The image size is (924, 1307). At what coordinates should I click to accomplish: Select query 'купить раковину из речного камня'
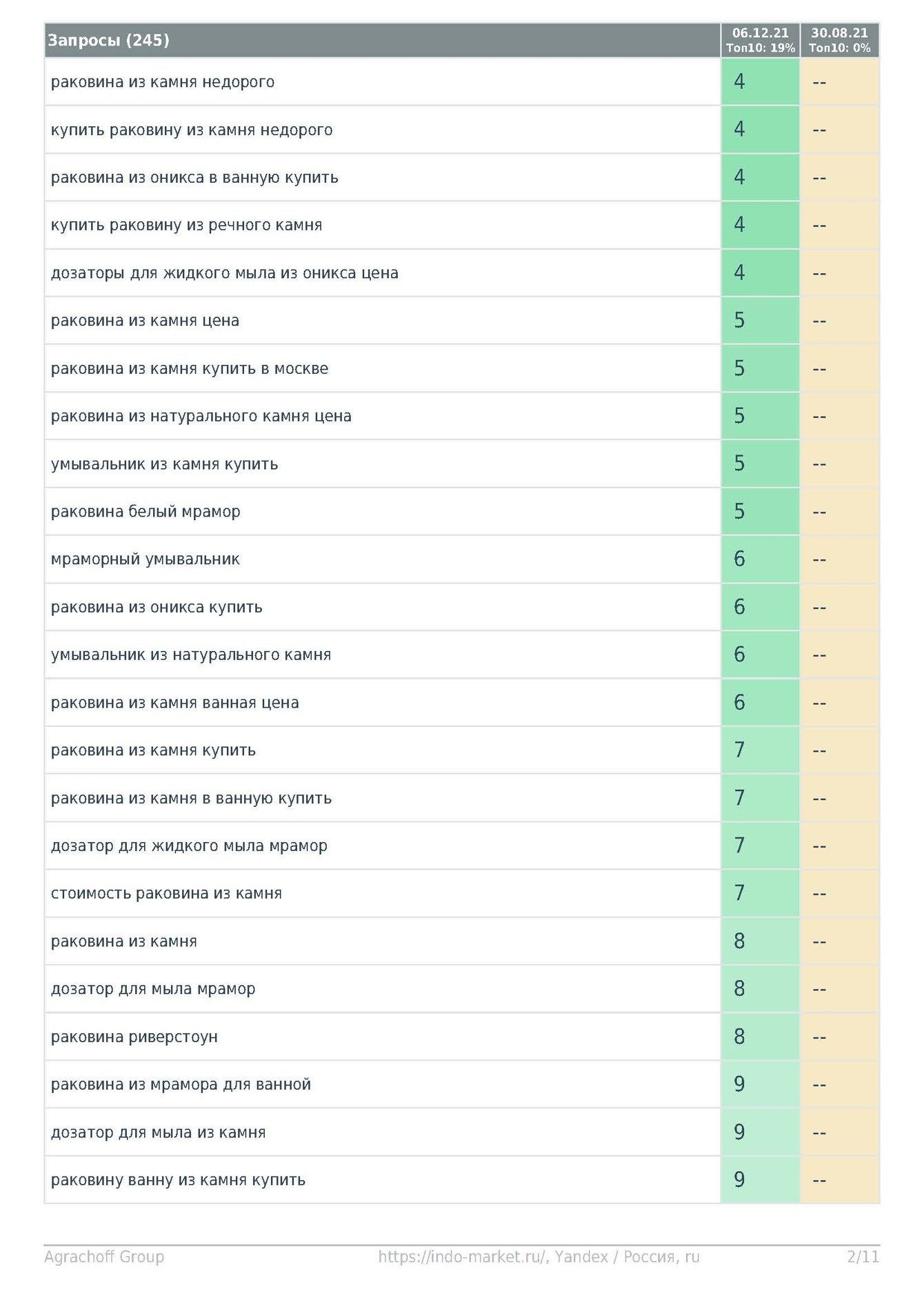(186, 225)
